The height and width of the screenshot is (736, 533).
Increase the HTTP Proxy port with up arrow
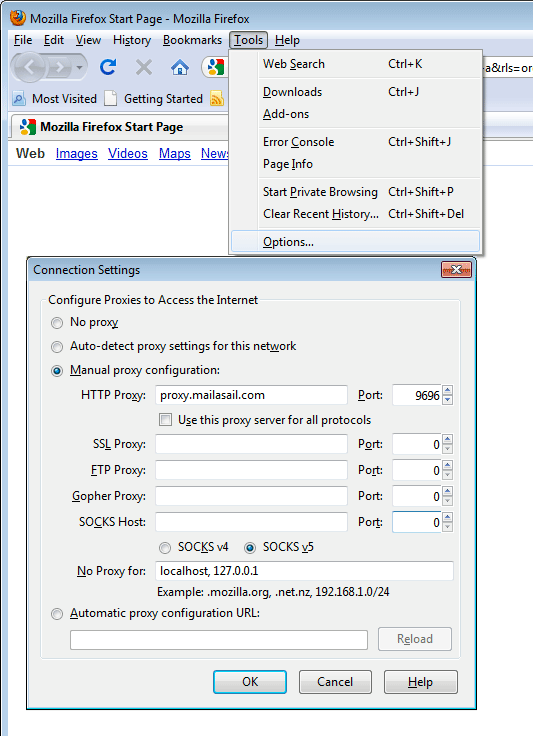[448, 390]
